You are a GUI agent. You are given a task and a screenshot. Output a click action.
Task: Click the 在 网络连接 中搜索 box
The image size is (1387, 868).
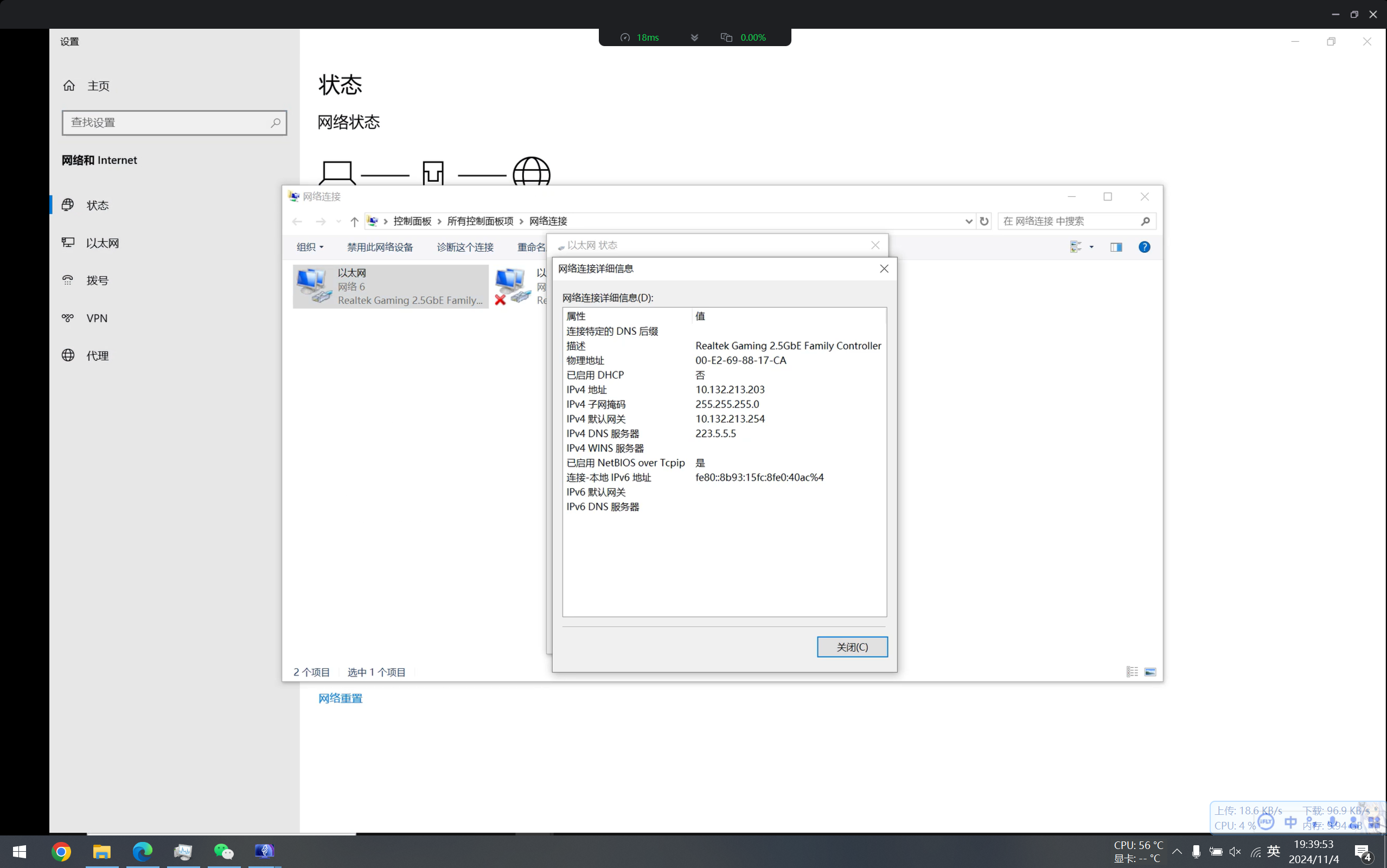1076,221
